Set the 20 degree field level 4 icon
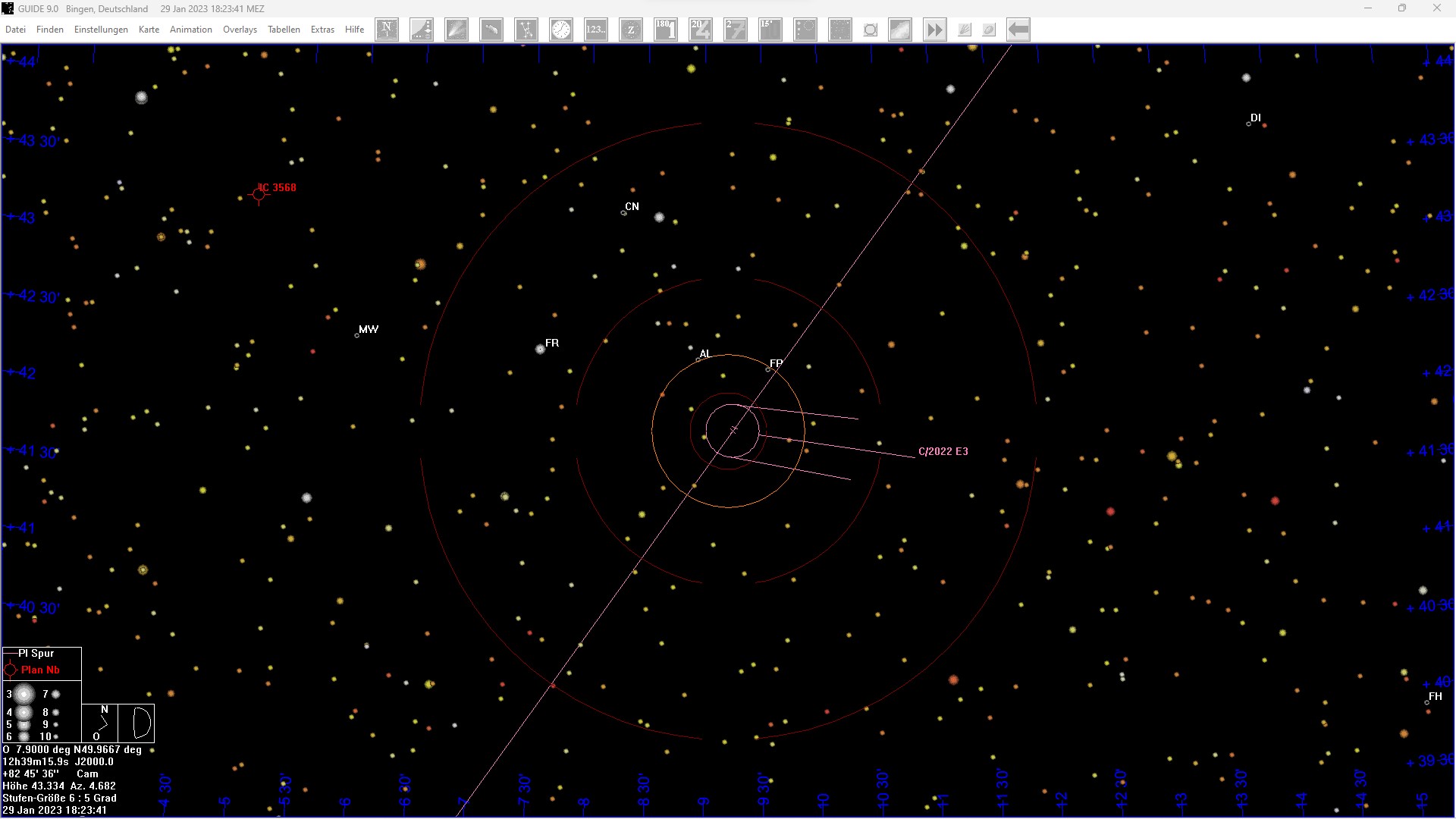This screenshot has height=819, width=1456. tap(701, 30)
